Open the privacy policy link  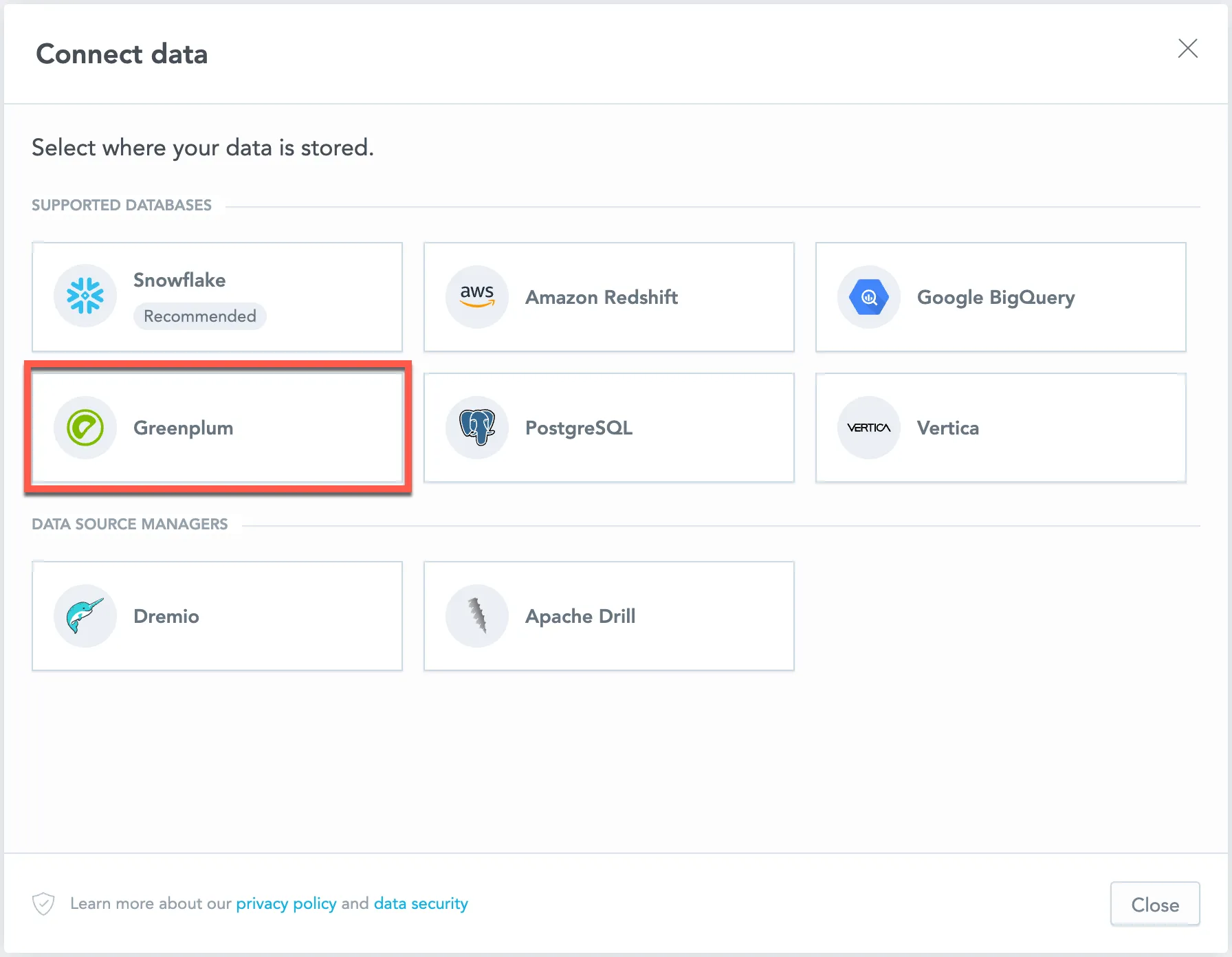[286, 903]
